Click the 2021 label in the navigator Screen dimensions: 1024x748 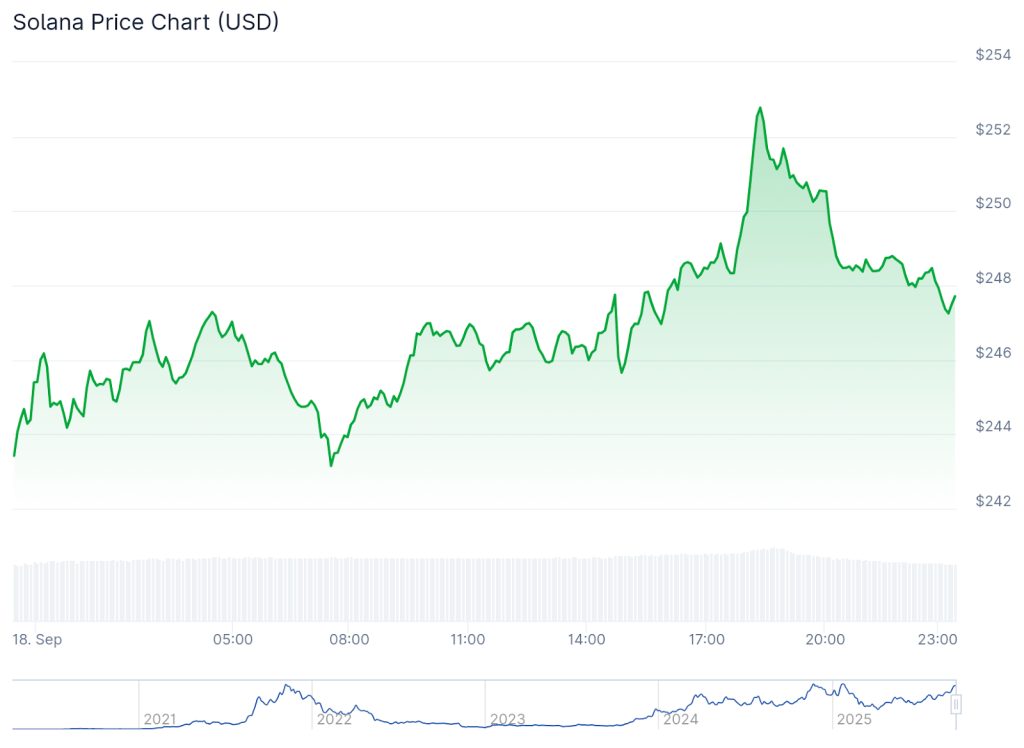[x=160, y=719]
